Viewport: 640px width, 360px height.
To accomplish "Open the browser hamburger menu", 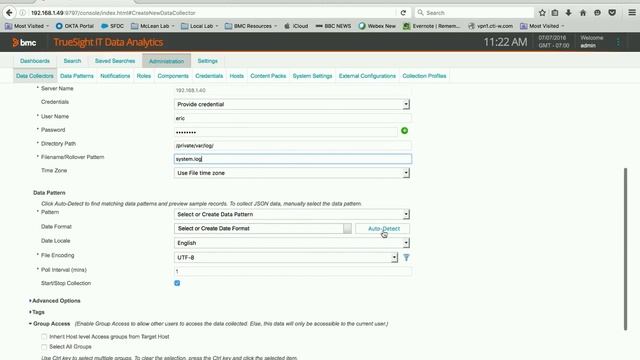I will [632, 13].
